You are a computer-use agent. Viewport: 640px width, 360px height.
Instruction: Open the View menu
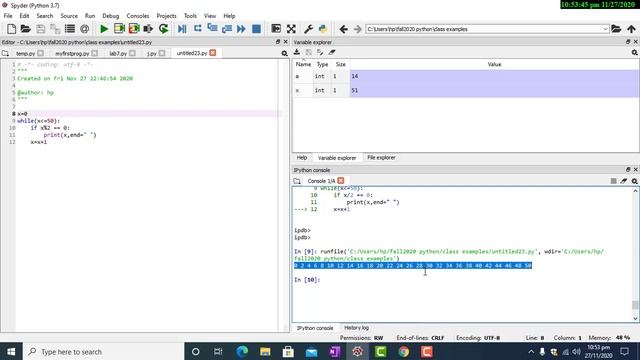(x=210, y=16)
